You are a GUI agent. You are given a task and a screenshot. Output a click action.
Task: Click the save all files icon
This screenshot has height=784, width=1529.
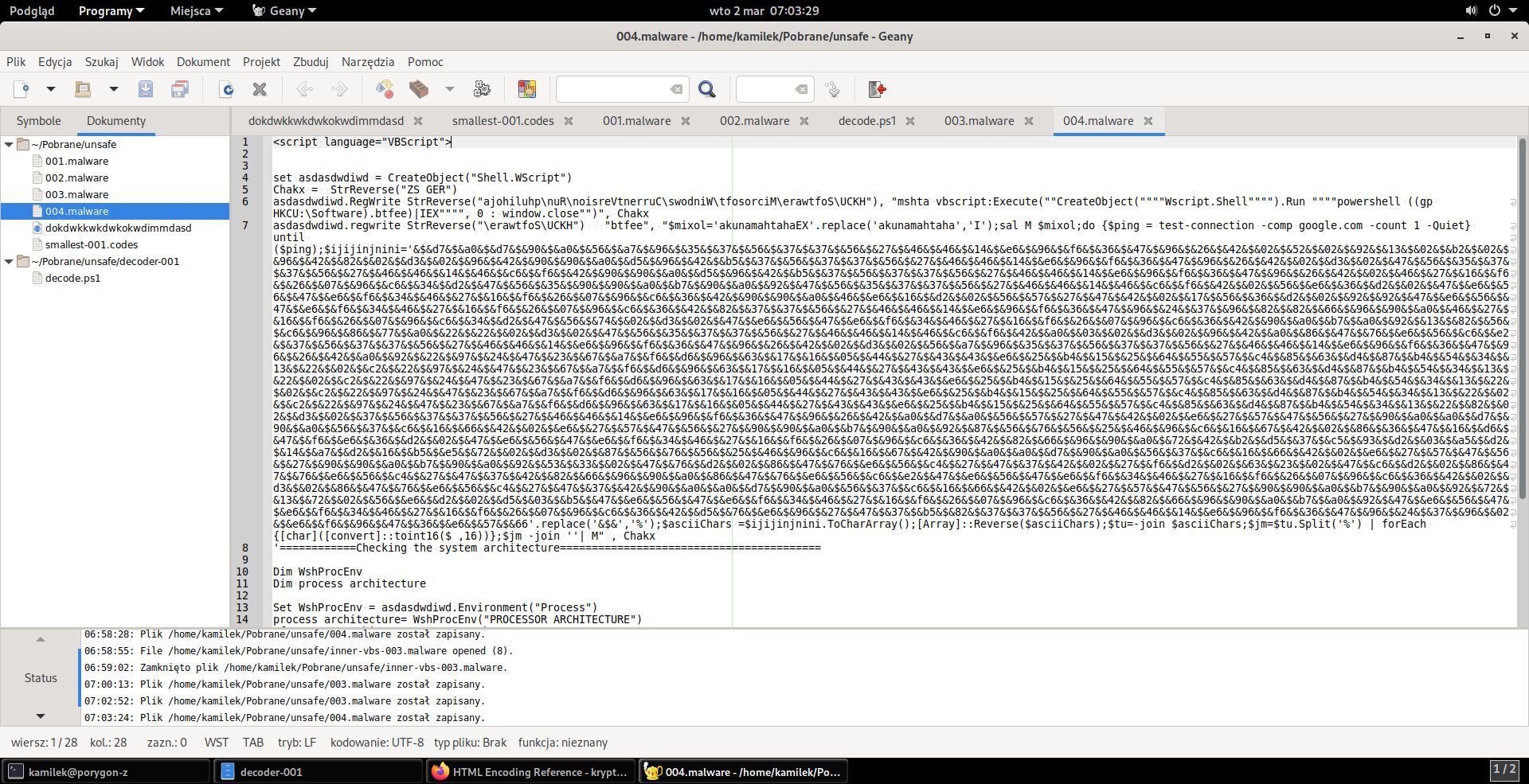point(180,89)
